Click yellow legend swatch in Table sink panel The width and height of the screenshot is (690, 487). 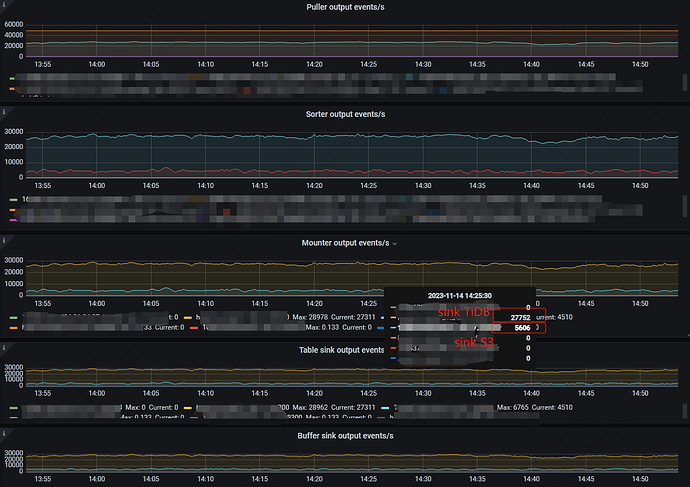click(187, 408)
